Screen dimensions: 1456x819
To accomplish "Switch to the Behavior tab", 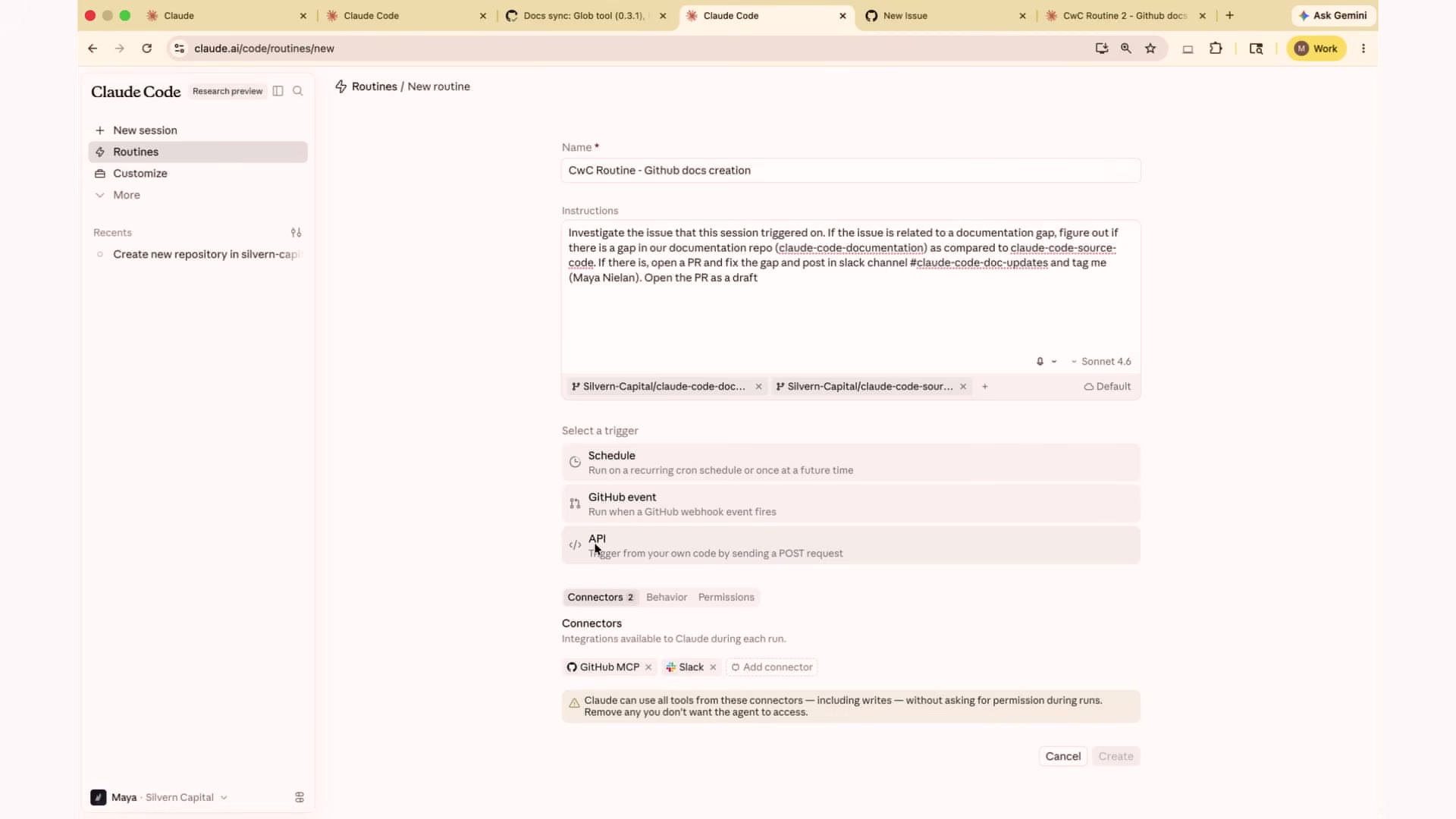I will tap(667, 598).
